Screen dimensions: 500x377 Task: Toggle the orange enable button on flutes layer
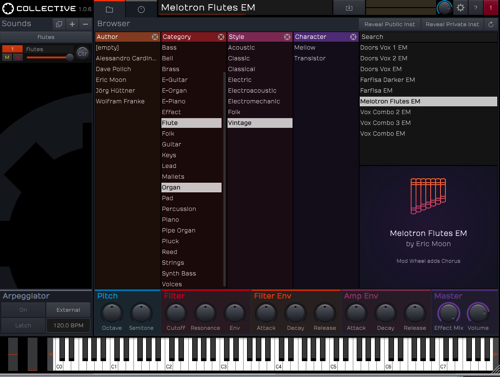pos(12,49)
